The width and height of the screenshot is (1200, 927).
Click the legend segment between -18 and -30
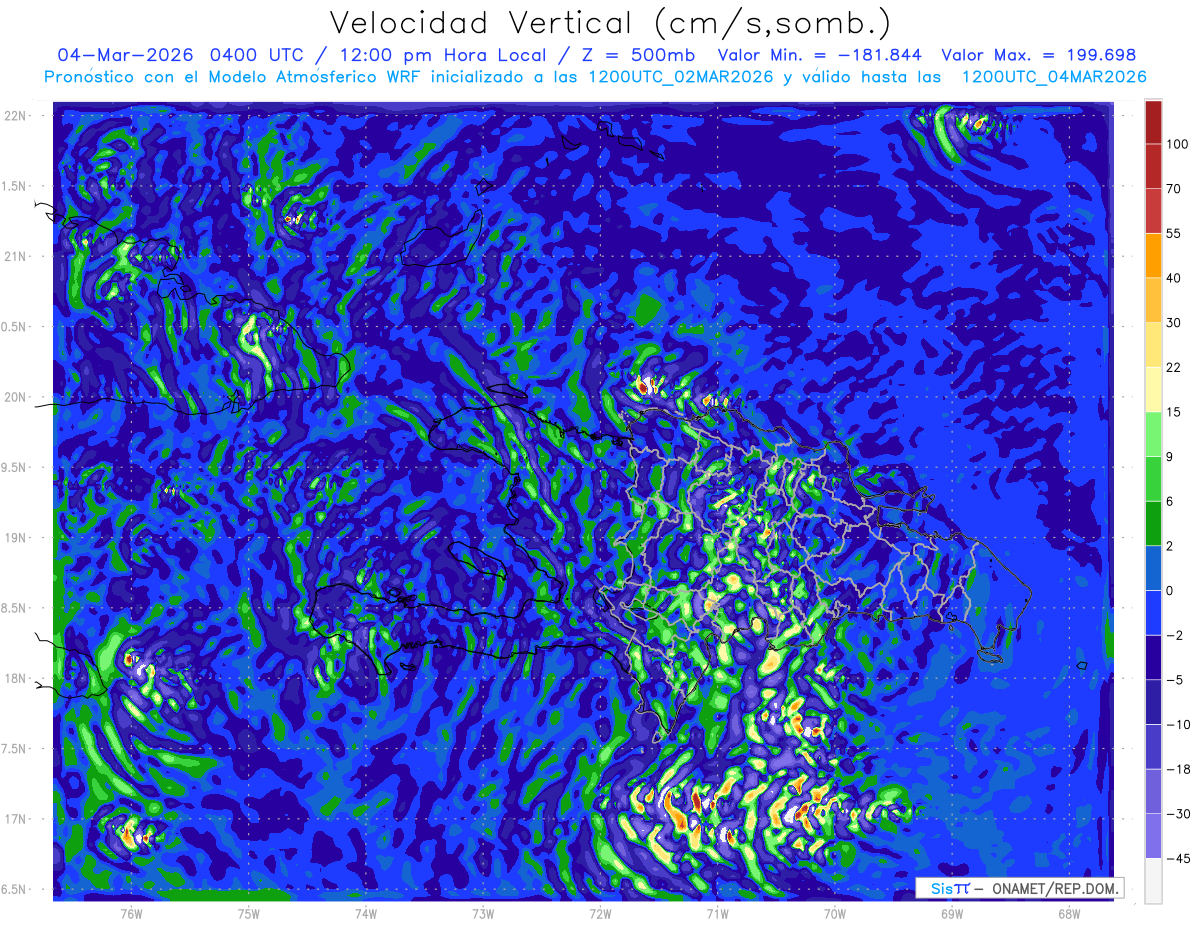[x=1153, y=791]
